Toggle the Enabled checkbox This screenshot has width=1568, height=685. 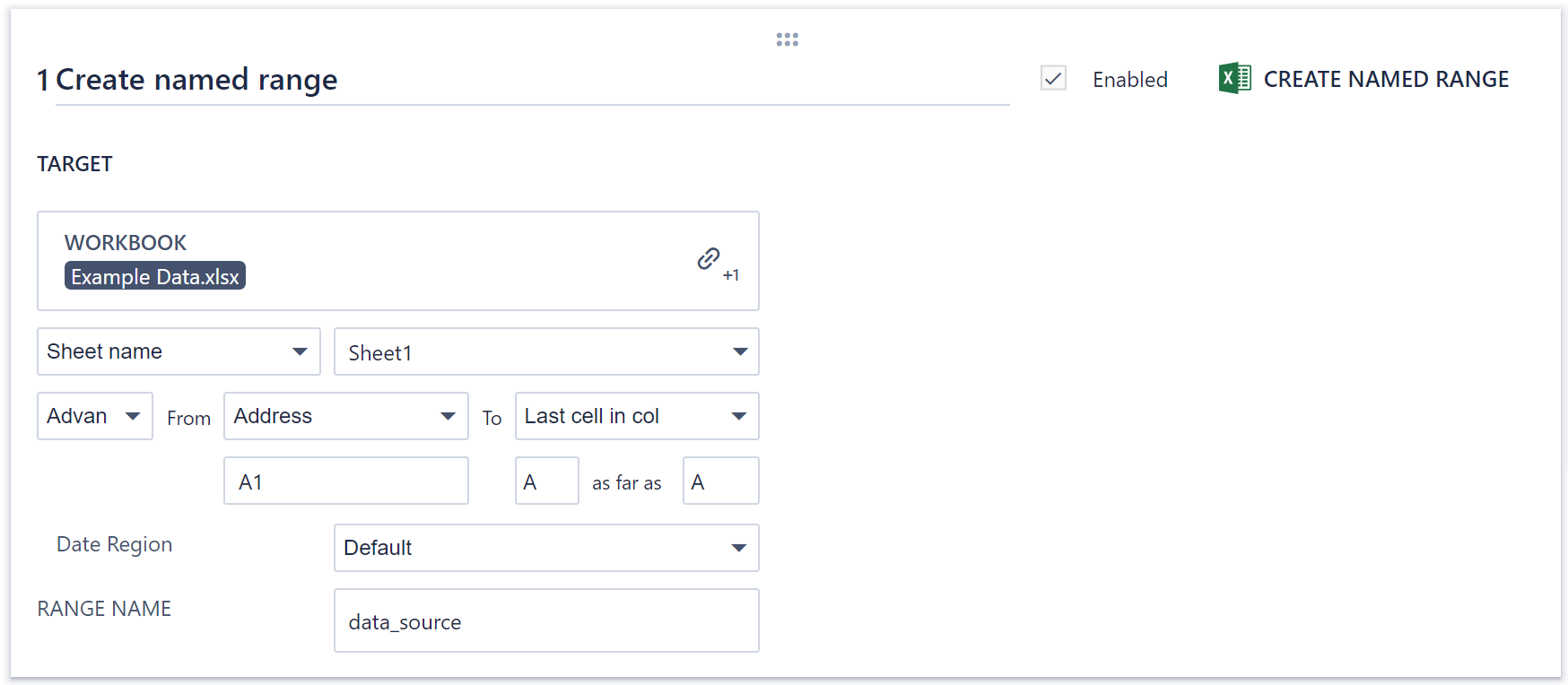pyautogui.click(x=1053, y=79)
